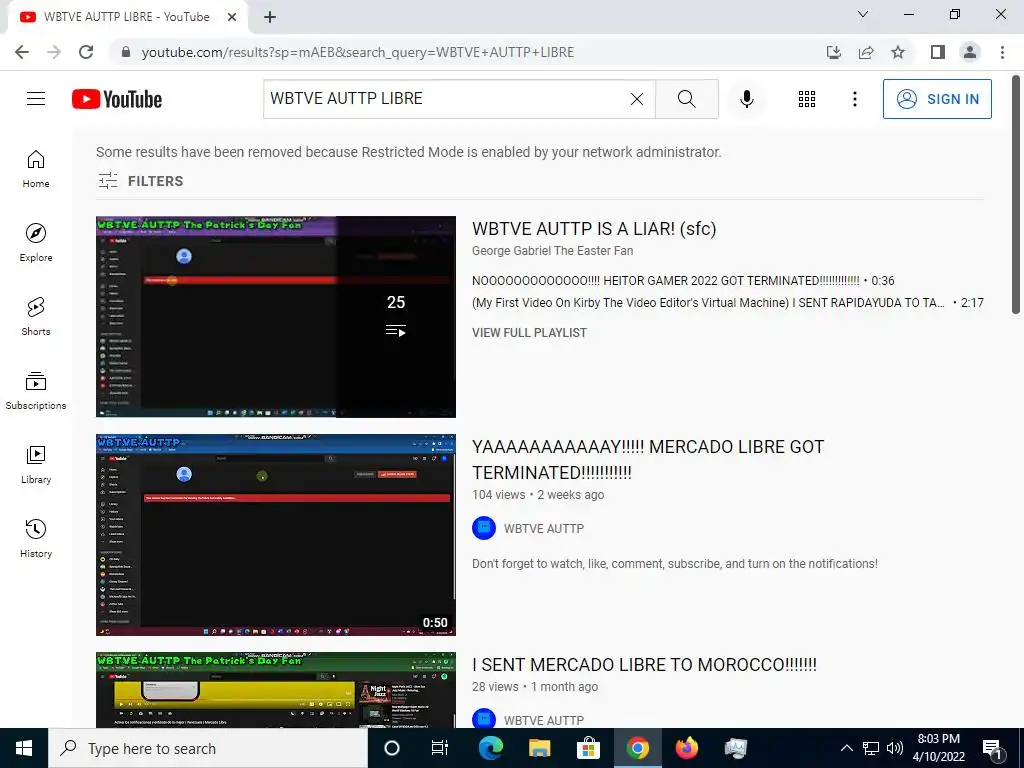
Task: Open I SENT MERCADO LIBRE TO MOROCCO title
Action: 645,665
